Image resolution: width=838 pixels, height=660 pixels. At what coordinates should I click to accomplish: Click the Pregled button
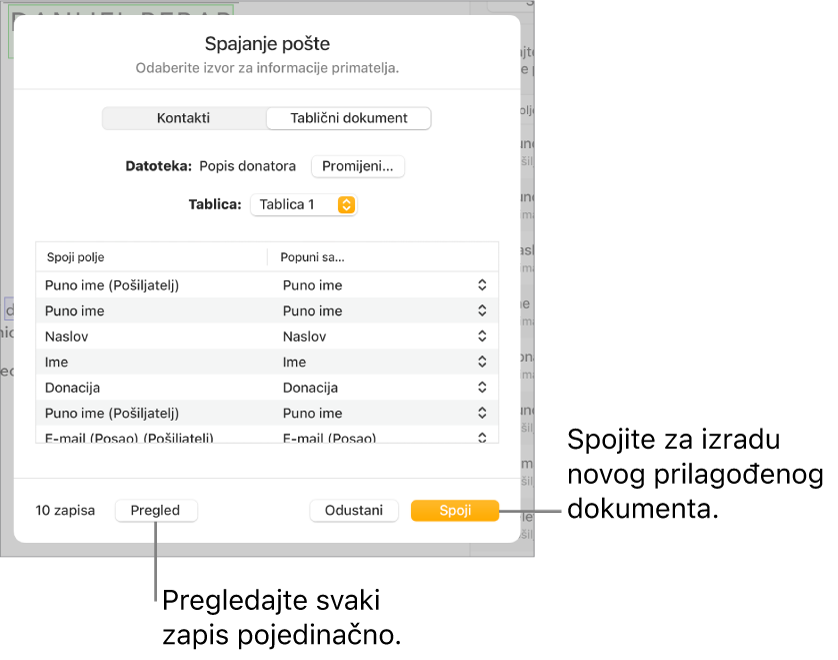tap(156, 510)
